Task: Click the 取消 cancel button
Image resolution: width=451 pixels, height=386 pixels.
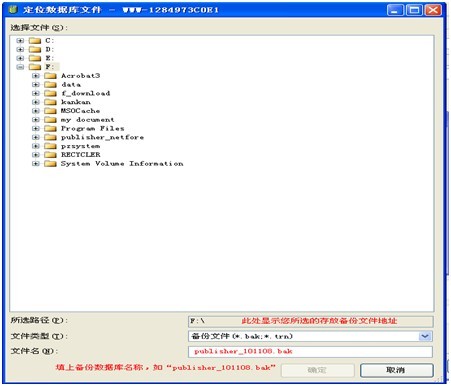Action: click(x=397, y=370)
